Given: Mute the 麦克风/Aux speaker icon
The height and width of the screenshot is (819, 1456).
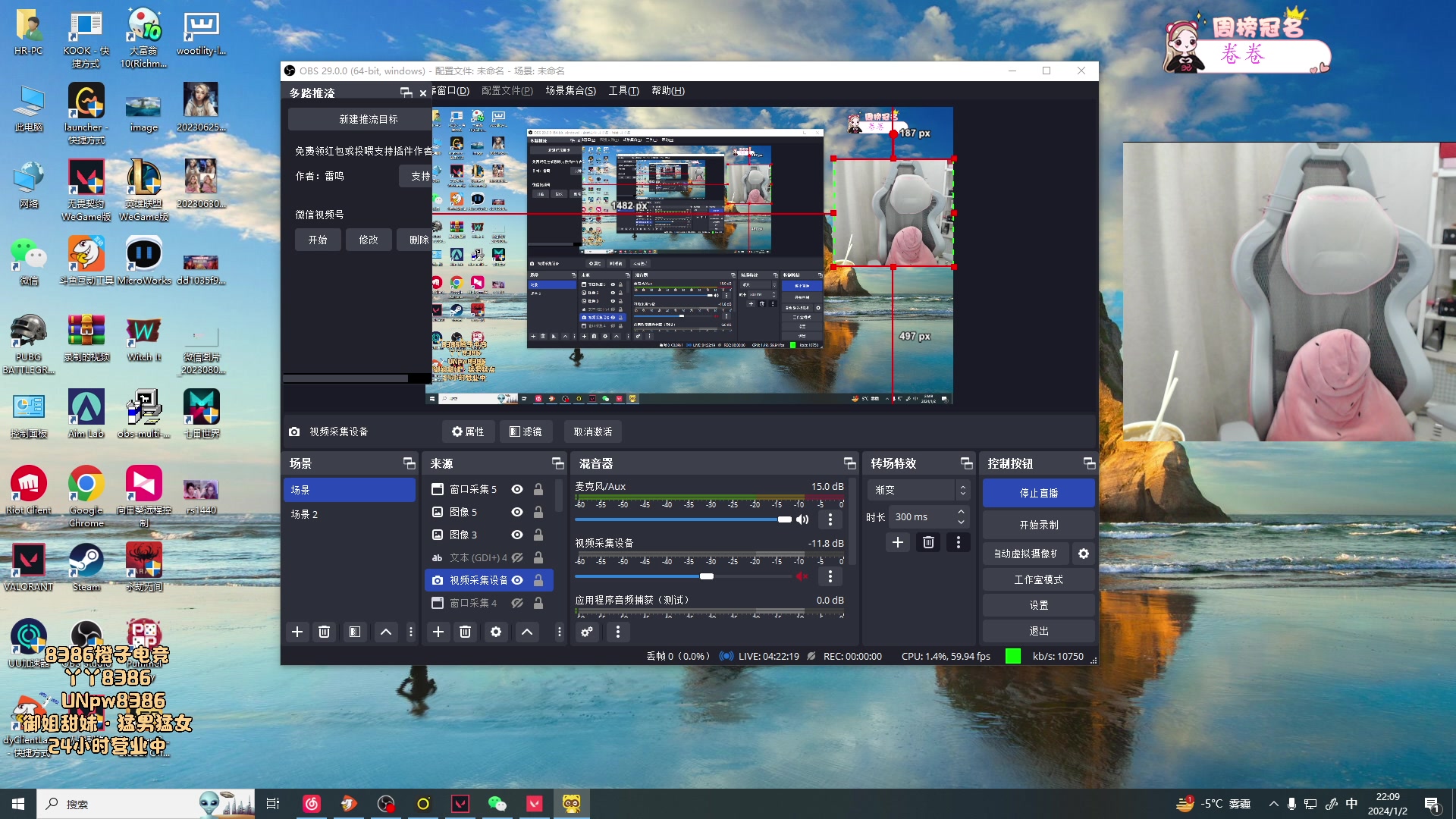Looking at the screenshot, I should 802,519.
